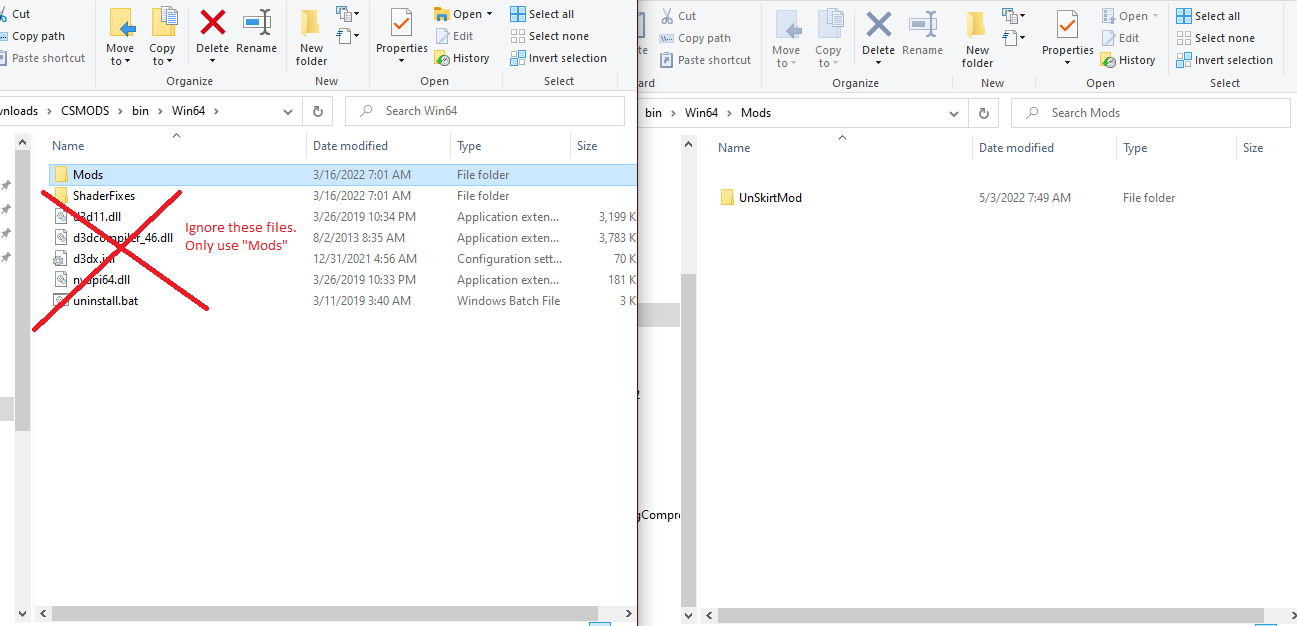Screen dimensions: 1297x626
Task: Click Copy to in left window ribbon
Action: click(x=162, y=36)
